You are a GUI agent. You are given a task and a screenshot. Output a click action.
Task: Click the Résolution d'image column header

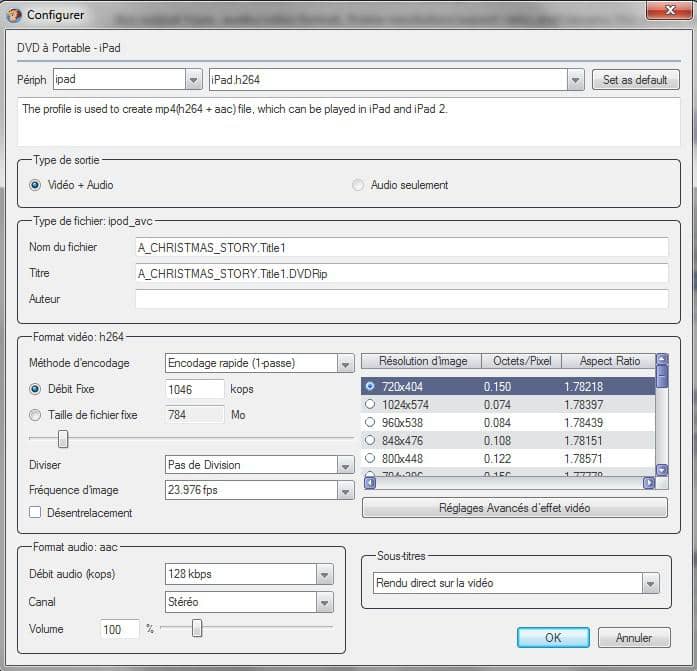click(422, 361)
